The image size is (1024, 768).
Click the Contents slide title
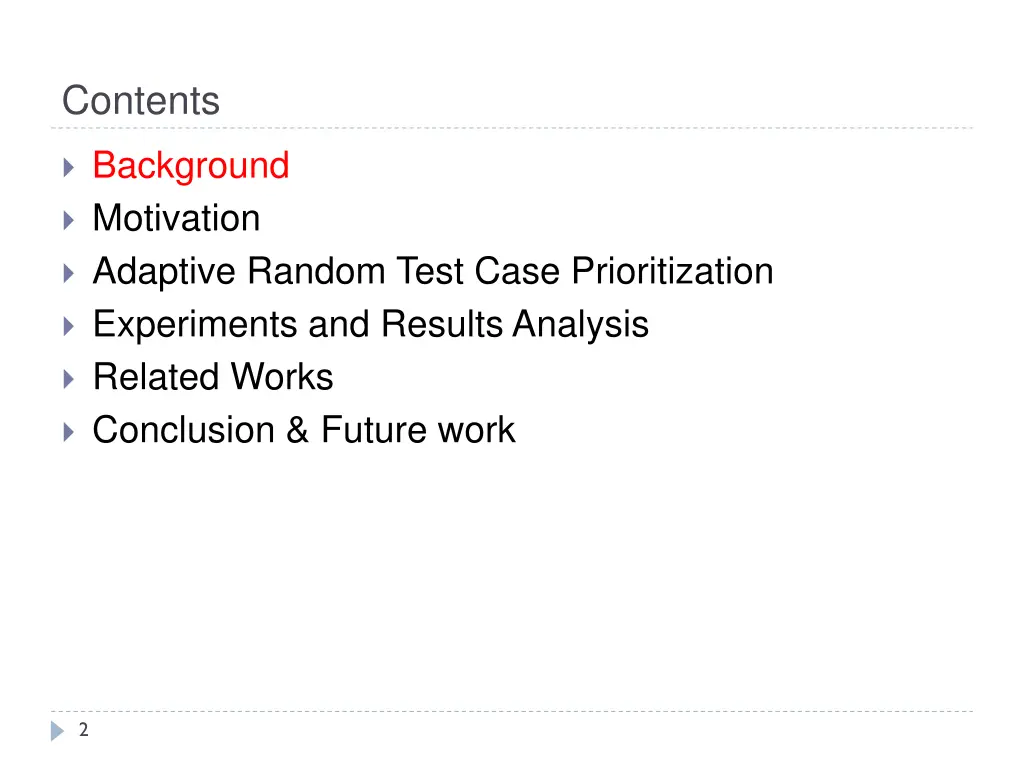click(x=141, y=101)
